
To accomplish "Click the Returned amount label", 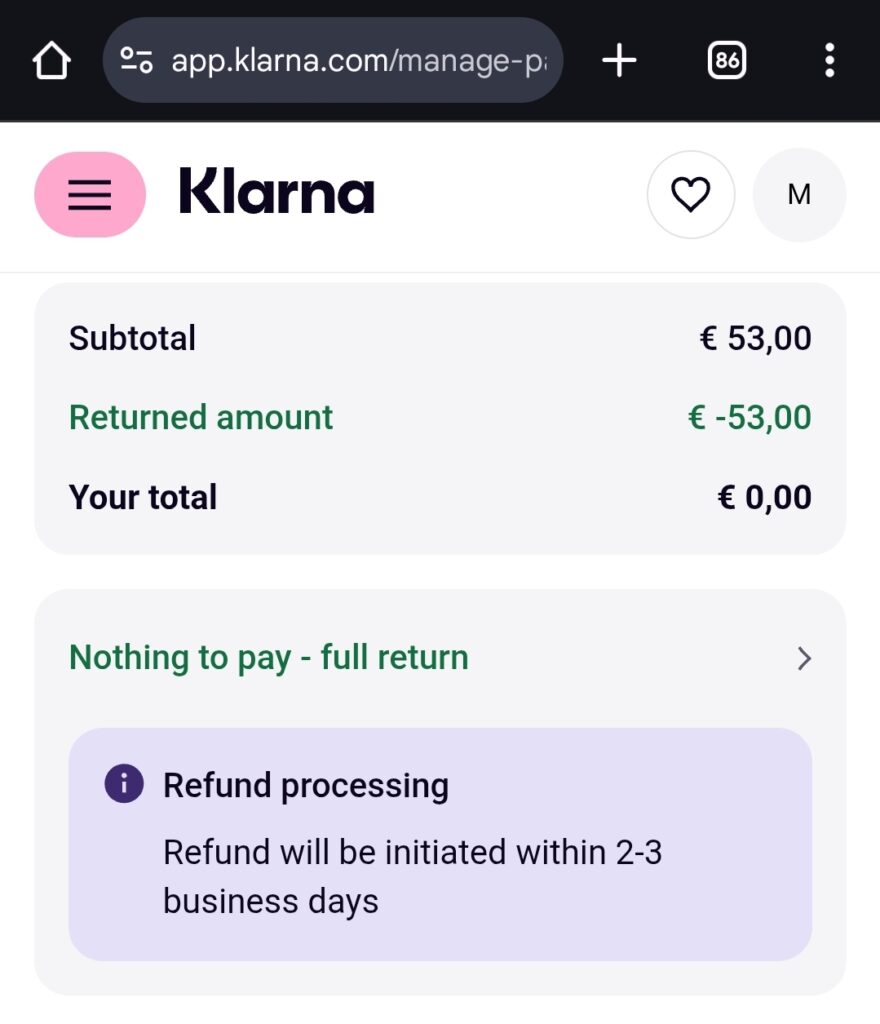I will 201,417.
